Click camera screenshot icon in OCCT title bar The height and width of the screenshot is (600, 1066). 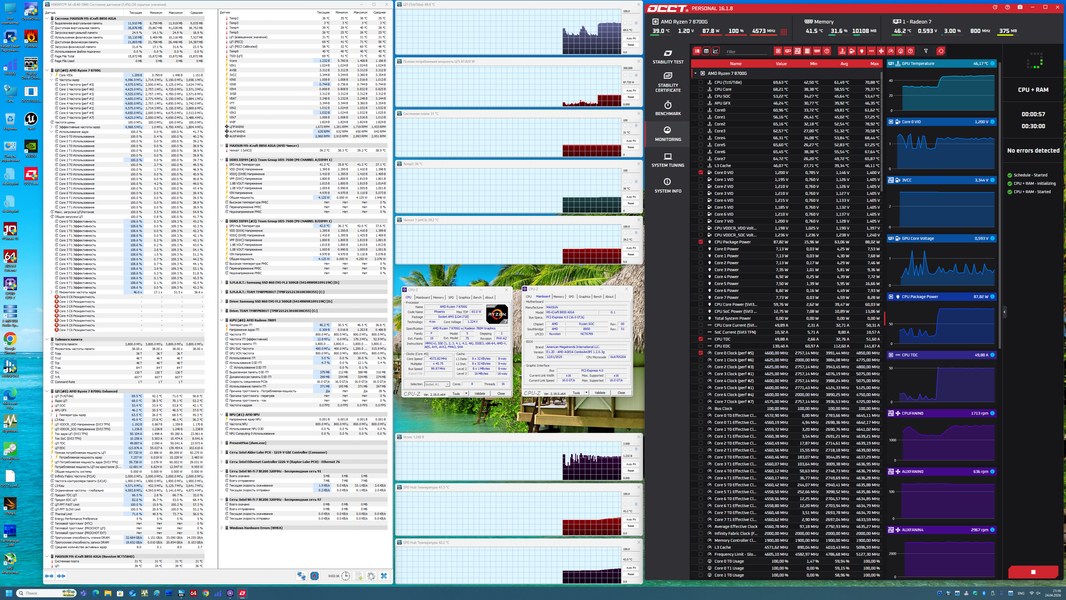click(x=1020, y=7)
